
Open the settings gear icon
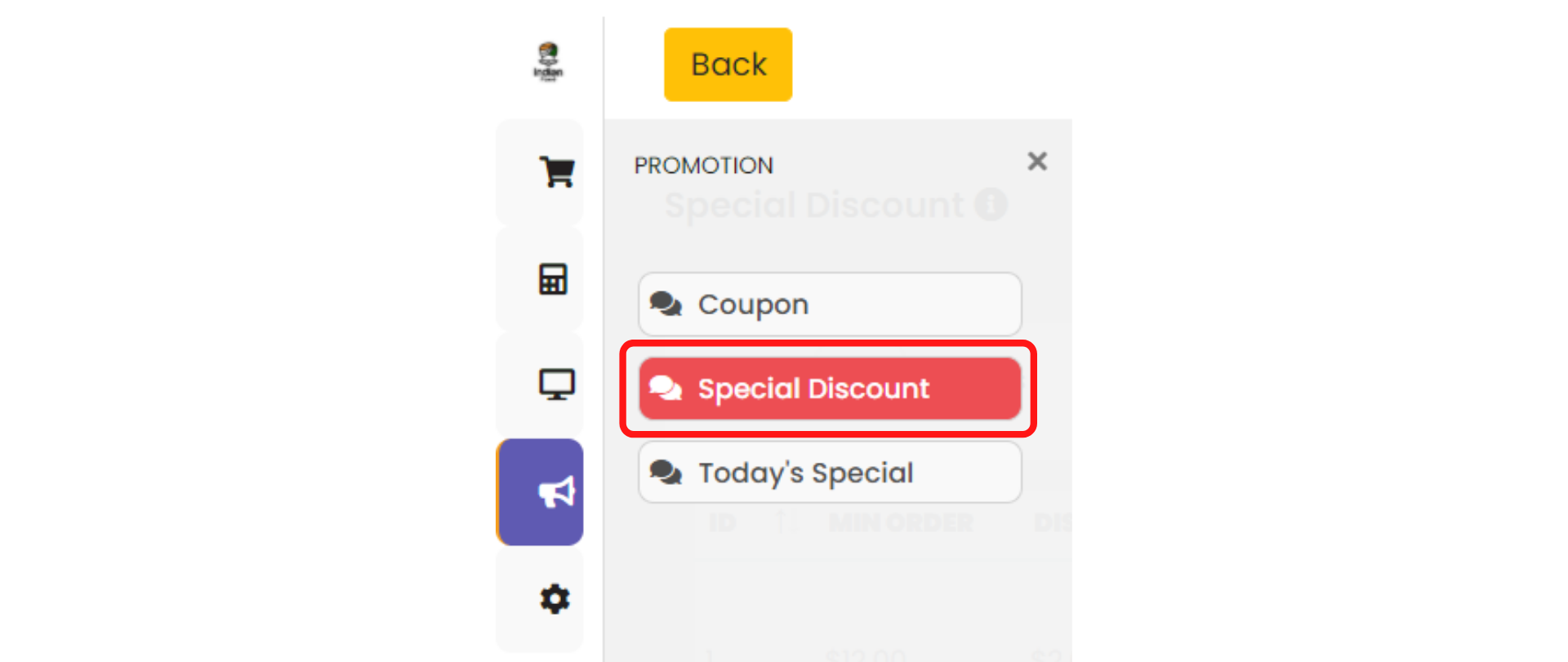[x=555, y=599]
